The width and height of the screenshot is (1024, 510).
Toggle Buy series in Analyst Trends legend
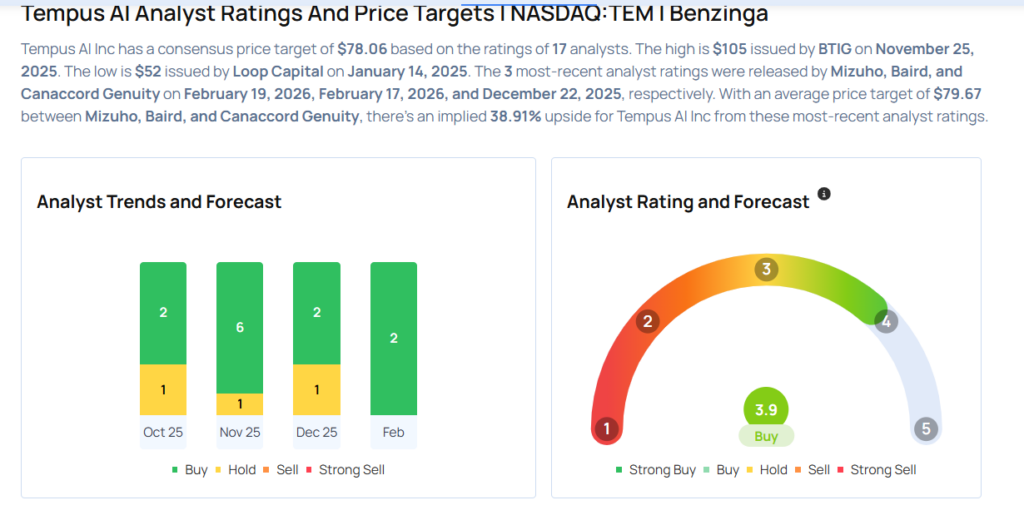[x=190, y=470]
